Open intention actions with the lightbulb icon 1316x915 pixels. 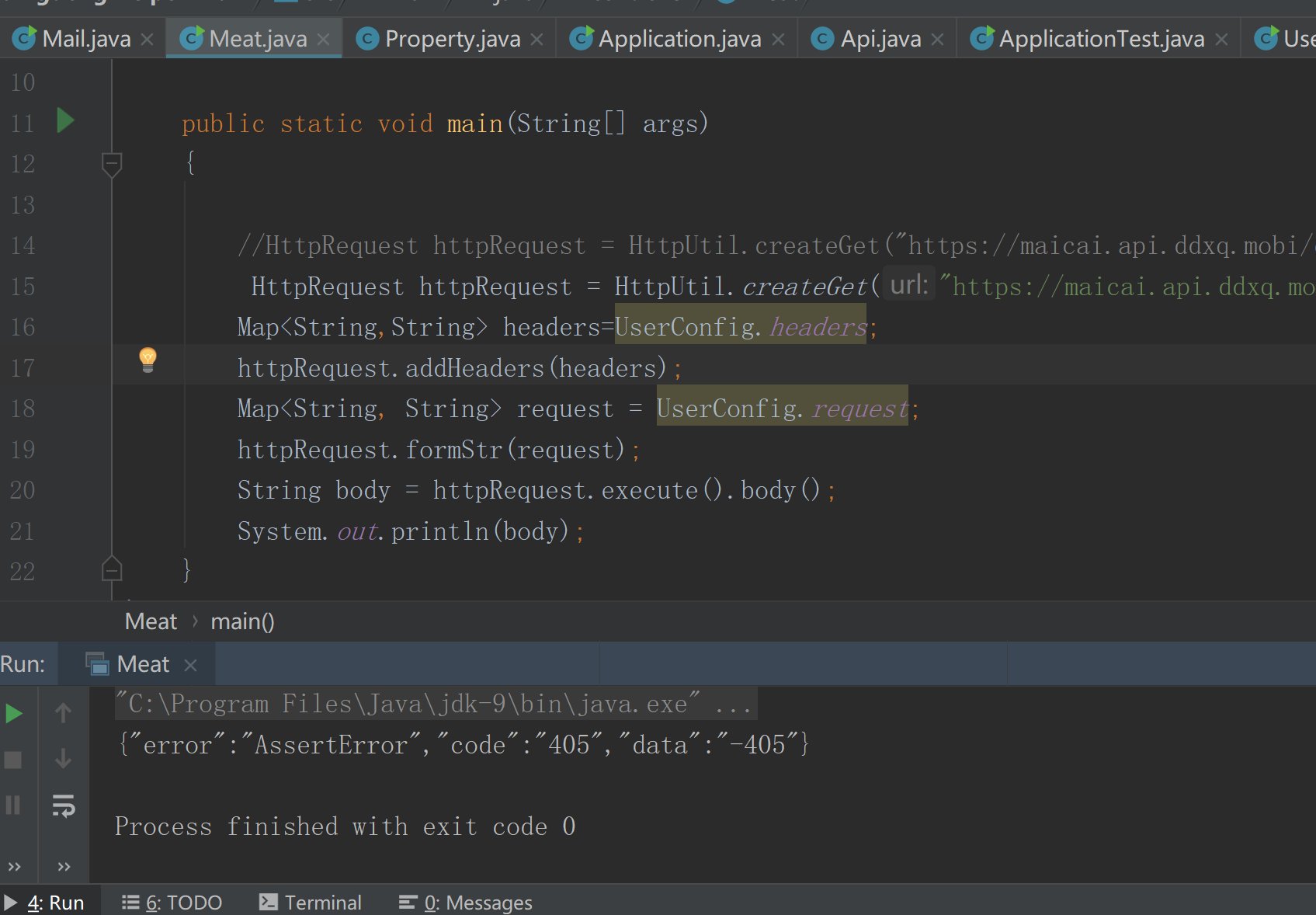148,360
